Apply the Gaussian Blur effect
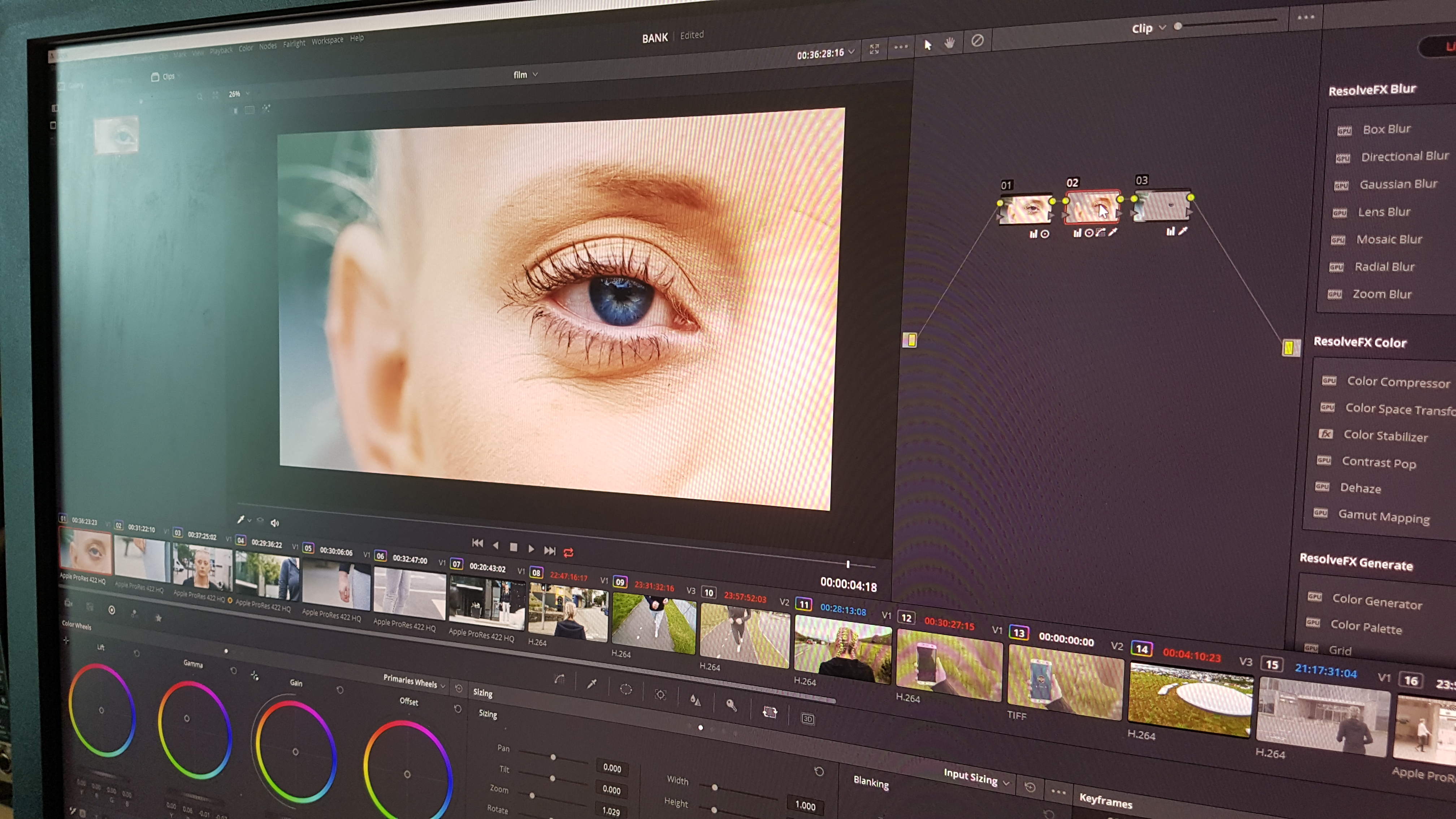1456x819 pixels. [x=1398, y=184]
